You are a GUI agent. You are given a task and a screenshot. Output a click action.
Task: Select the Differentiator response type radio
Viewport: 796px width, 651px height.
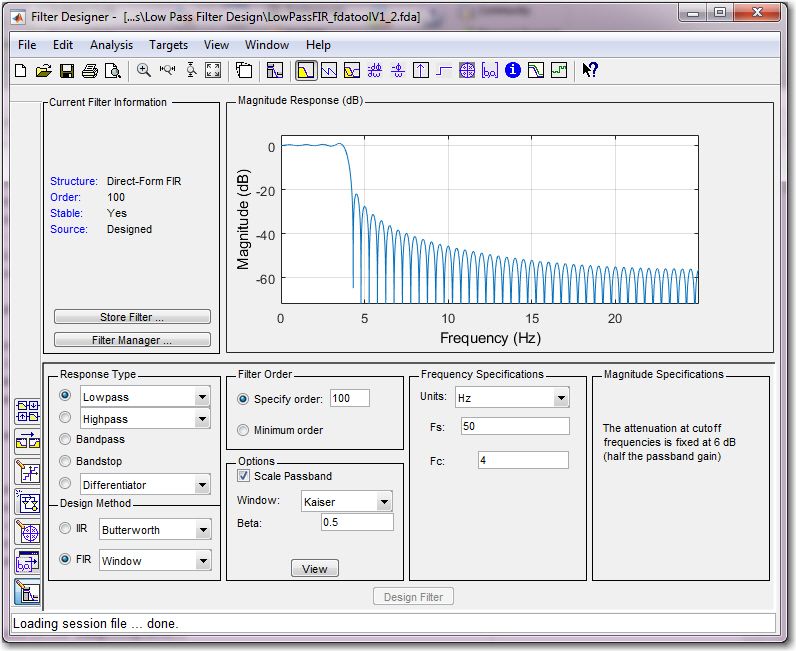[x=65, y=483]
